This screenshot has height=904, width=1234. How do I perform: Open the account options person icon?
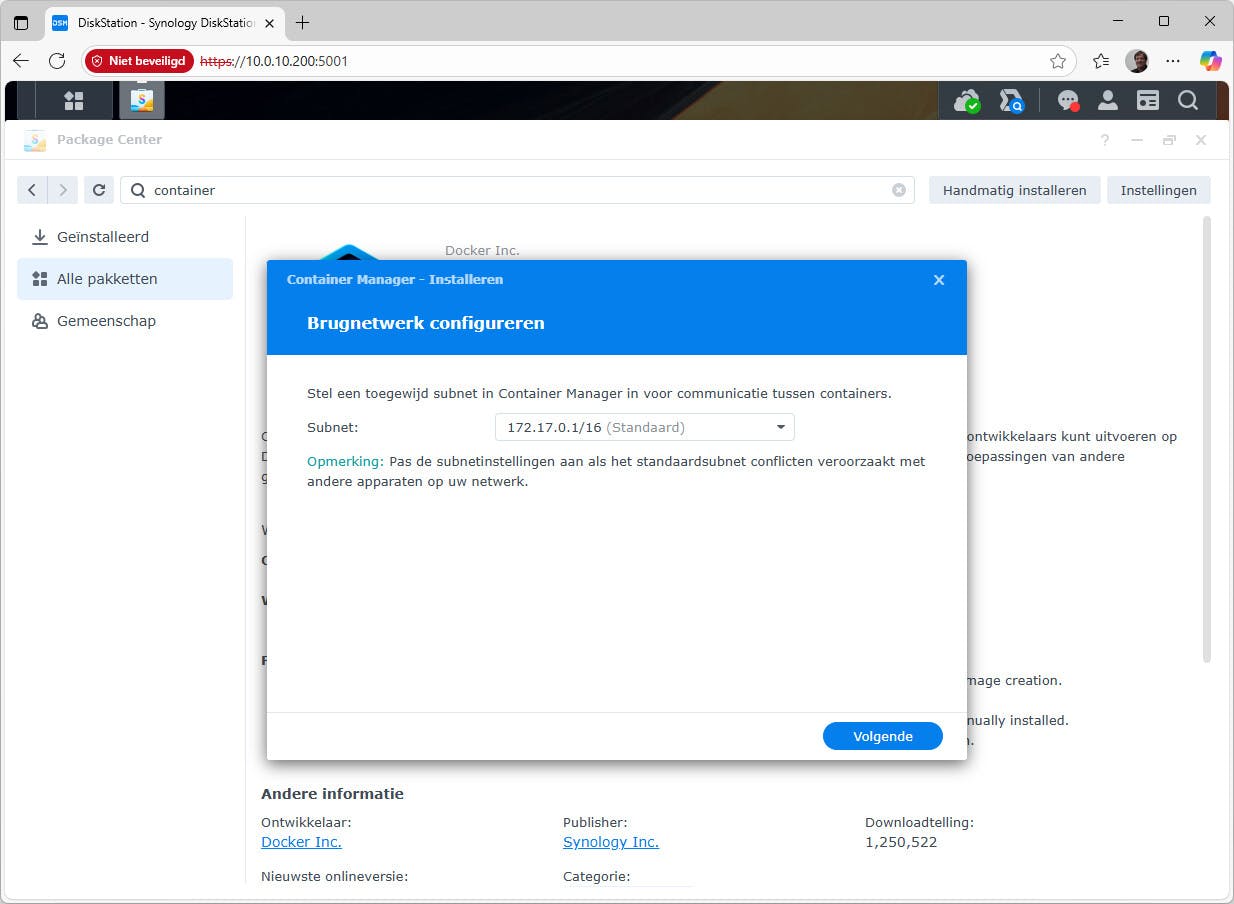[1107, 100]
